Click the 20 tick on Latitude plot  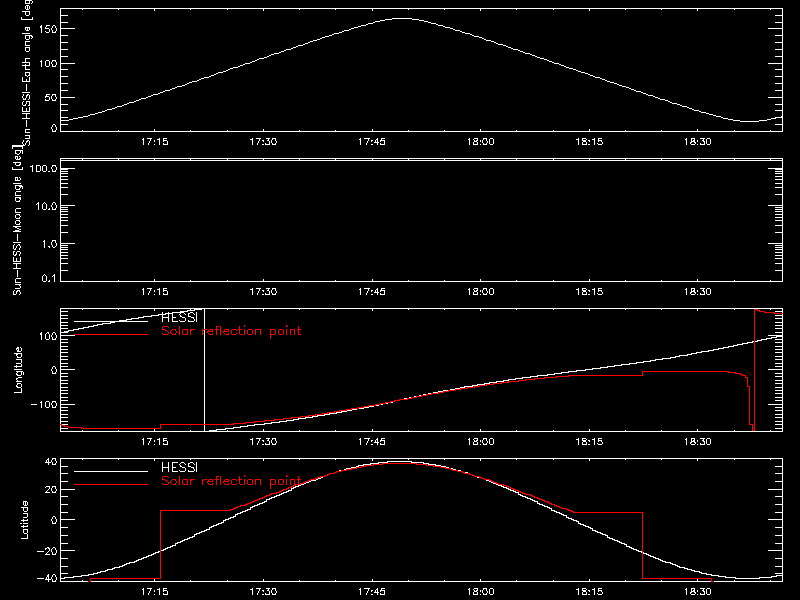[x=51, y=490]
